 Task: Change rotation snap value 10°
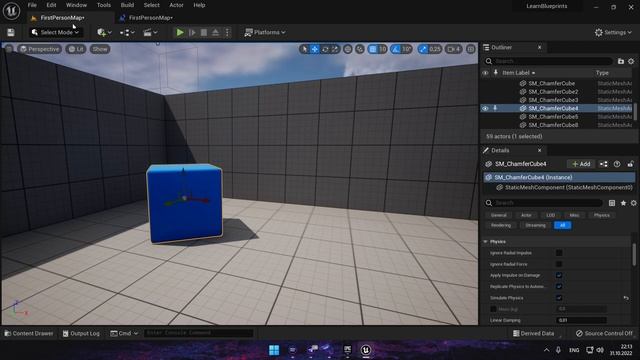(407, 49)
